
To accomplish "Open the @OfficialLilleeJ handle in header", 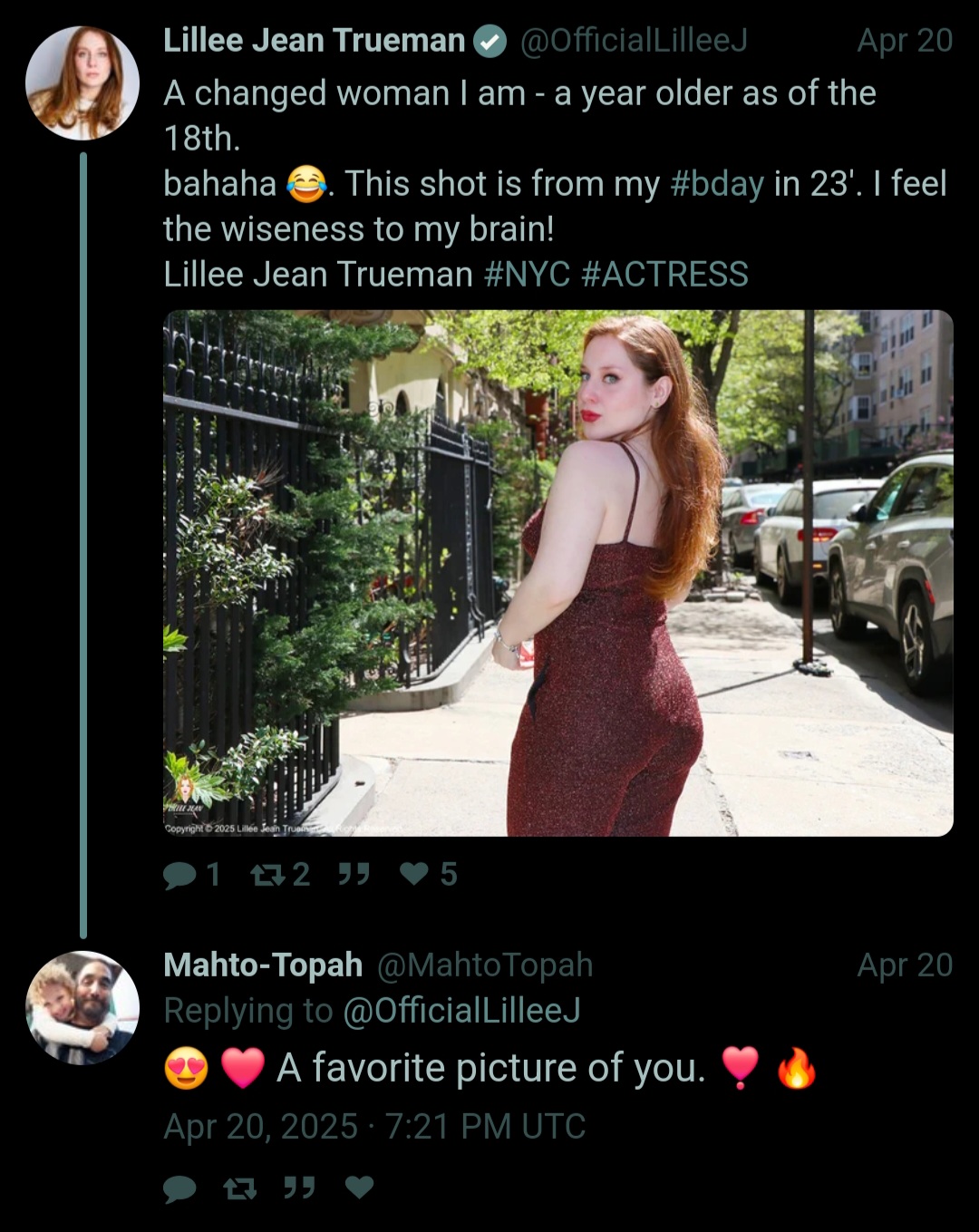I will [633, 41].
